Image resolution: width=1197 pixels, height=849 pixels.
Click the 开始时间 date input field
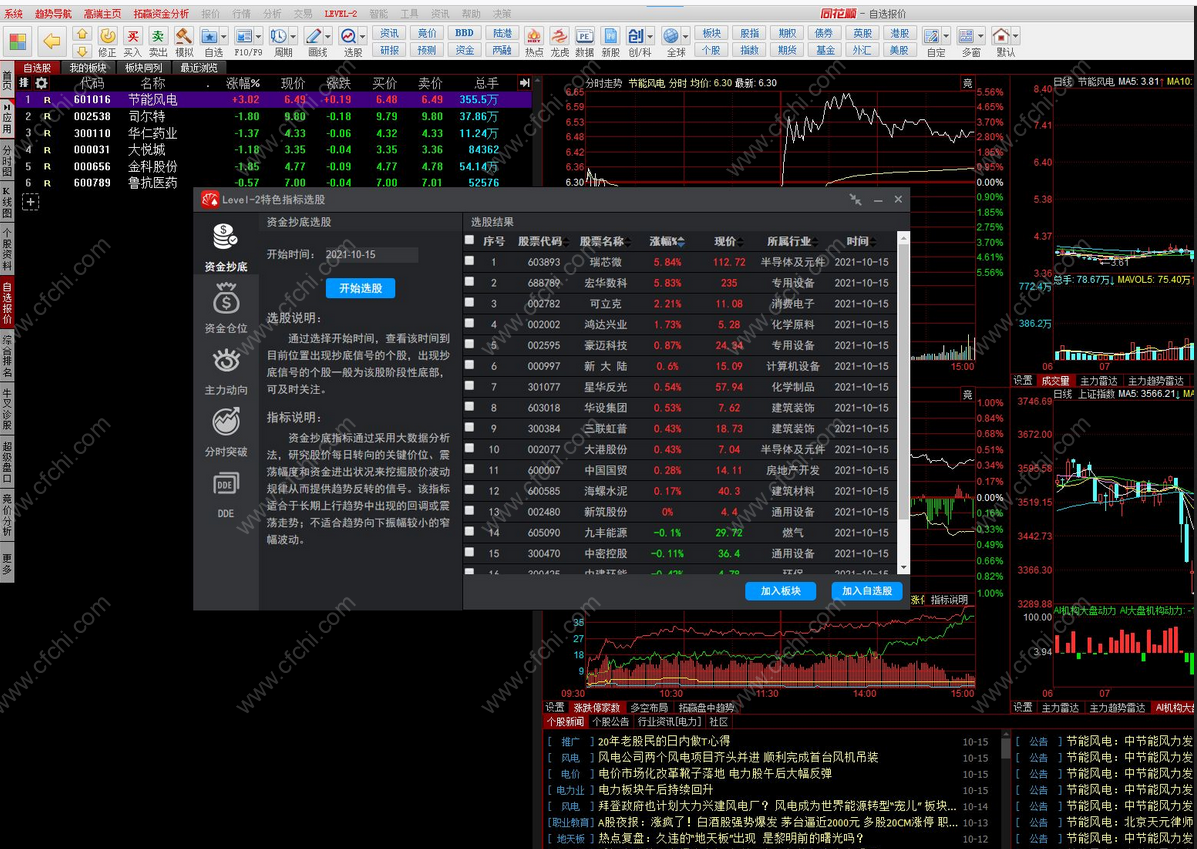370,255
